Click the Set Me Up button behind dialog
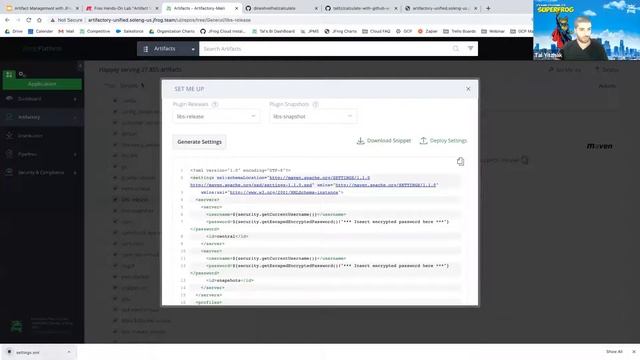This screenshot has height=360, width=640. point(565,70)
